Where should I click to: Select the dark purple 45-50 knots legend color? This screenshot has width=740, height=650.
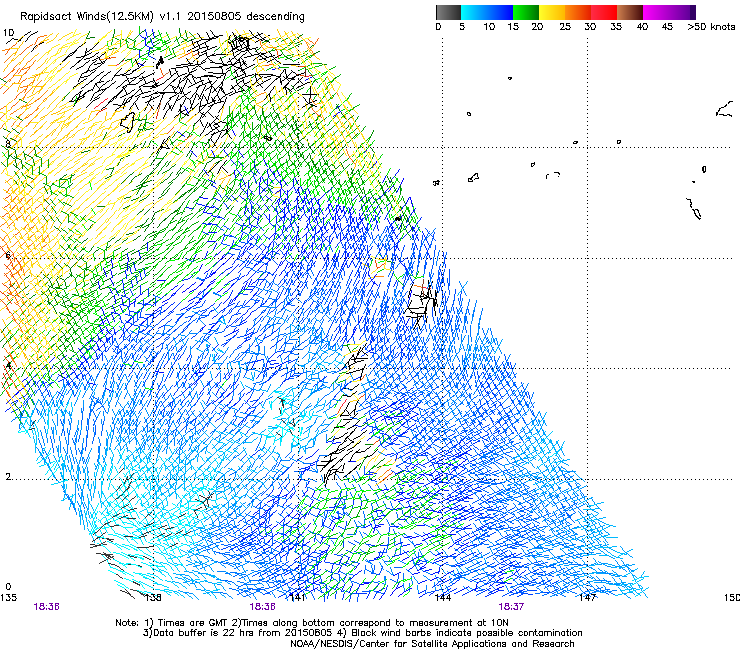682,12
